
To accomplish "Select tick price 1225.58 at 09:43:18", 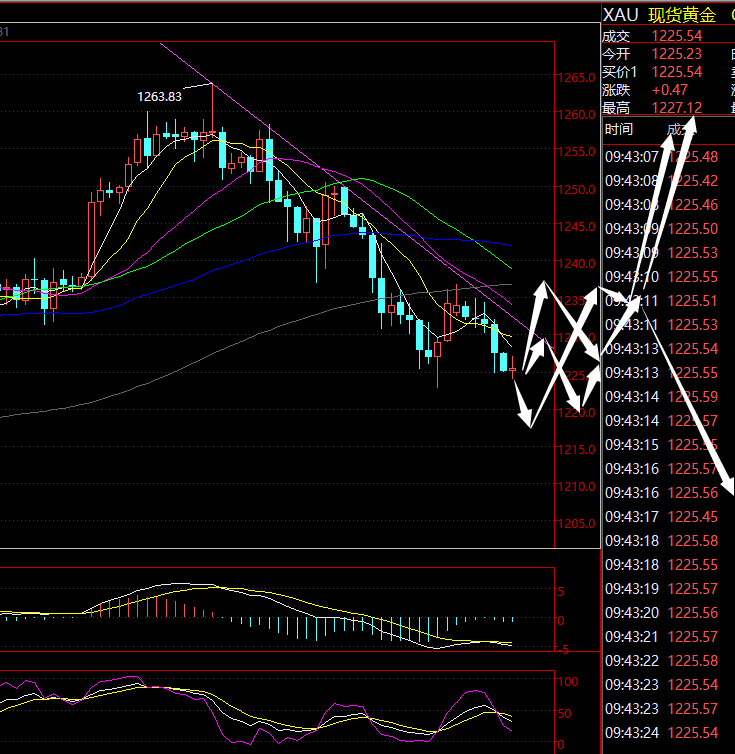I will (x=693, y=541).
